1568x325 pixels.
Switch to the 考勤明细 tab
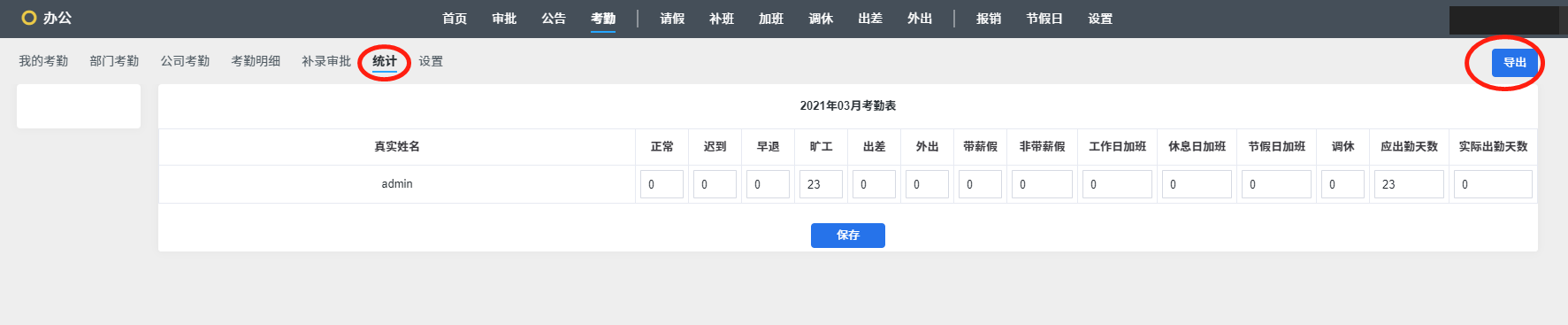tap(256, 61)
